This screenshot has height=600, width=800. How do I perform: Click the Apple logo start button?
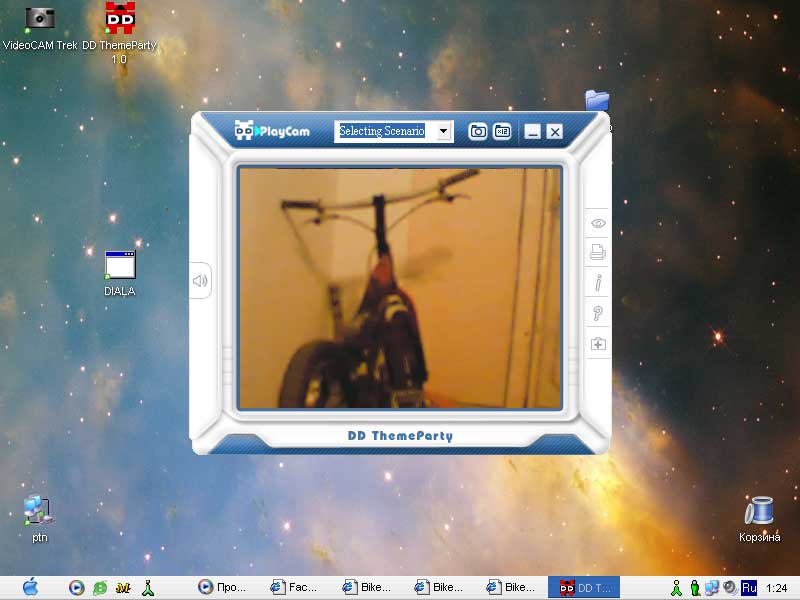point(30,587)
